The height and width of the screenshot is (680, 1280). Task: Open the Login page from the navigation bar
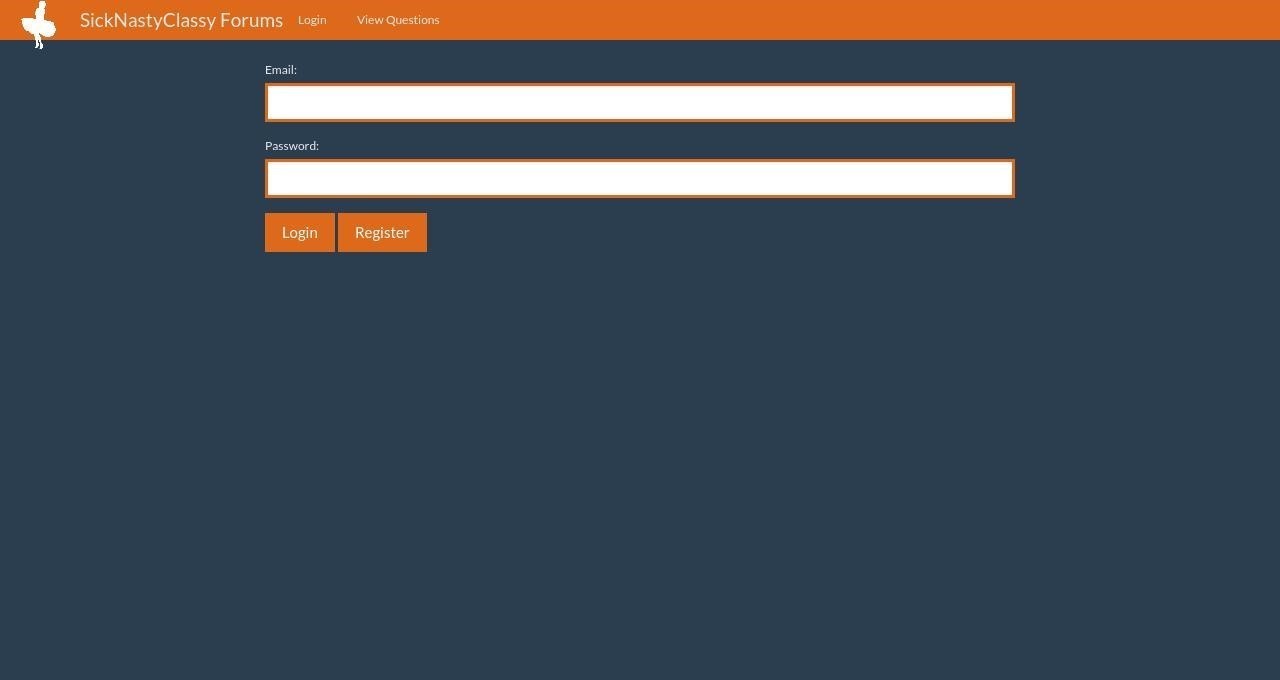click(311, 20)
